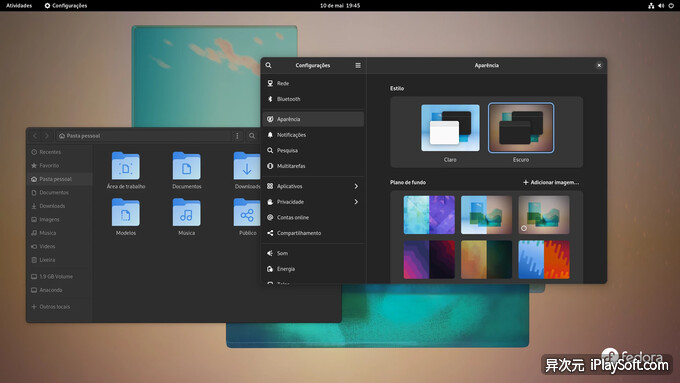The width and height of the screenshot is (680, 383).
Task: Click Pasta pessoal path bar
Action: [143, 136]
